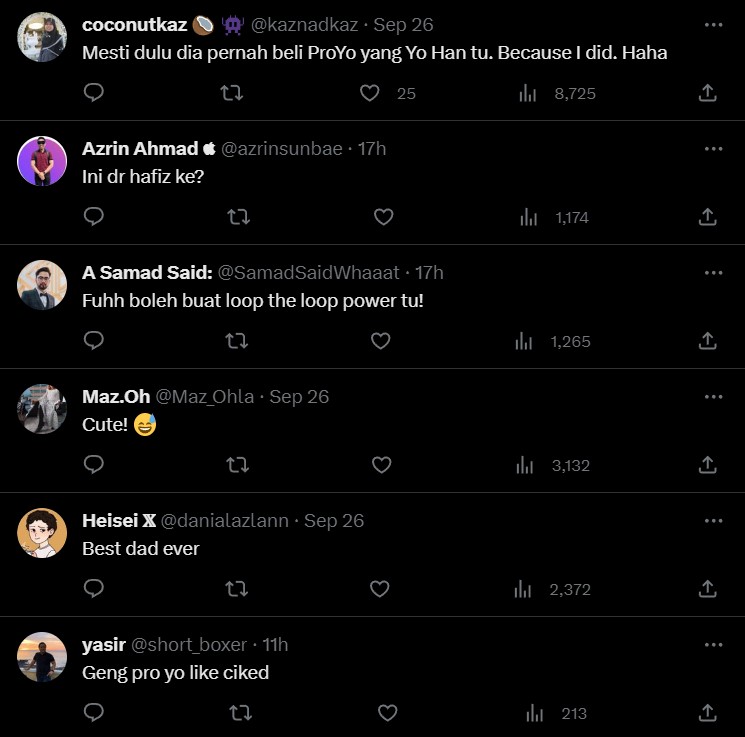Share Azrin Ahmad's tweet

[707, 217]
